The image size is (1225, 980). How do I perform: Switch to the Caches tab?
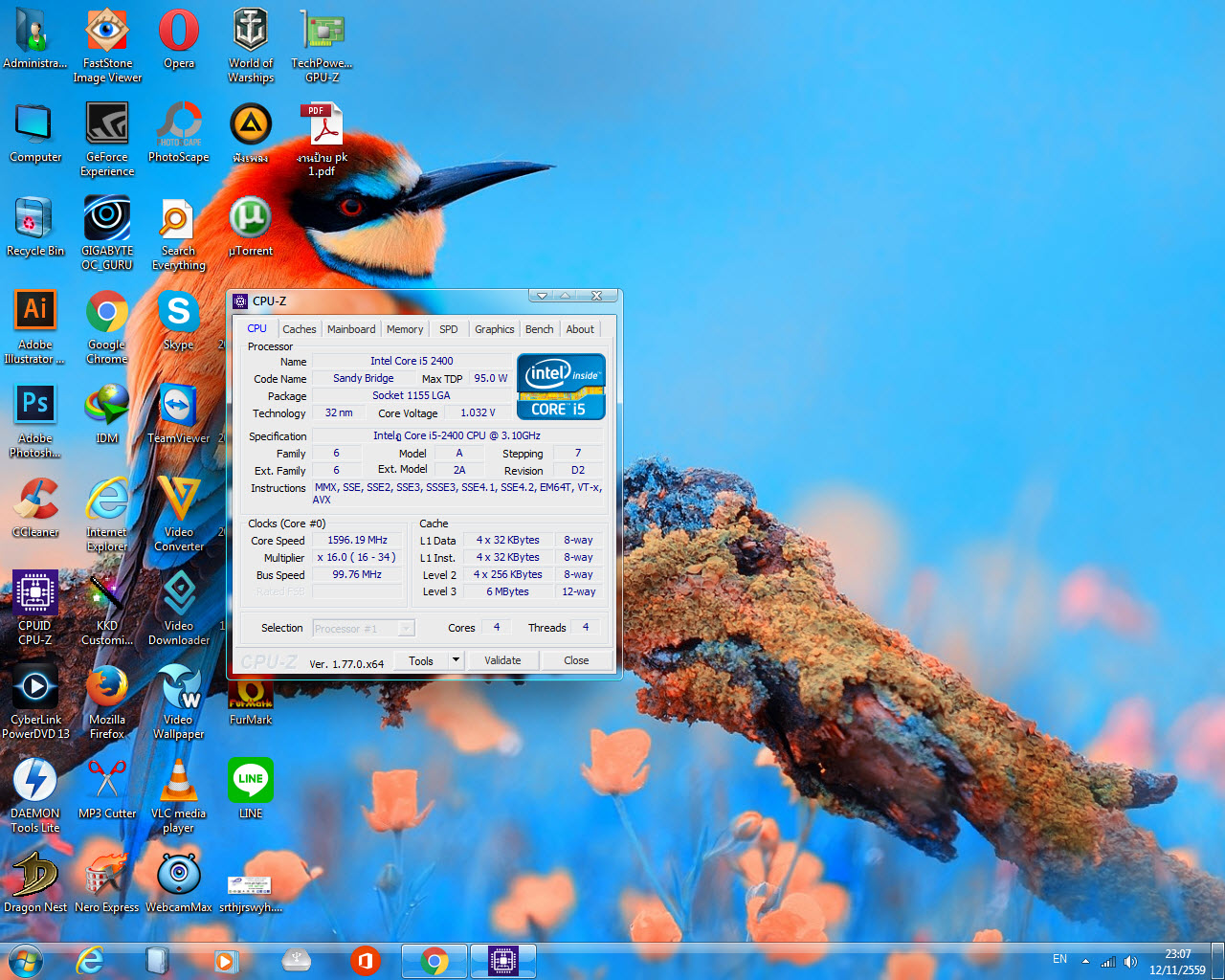click(300, 329)
